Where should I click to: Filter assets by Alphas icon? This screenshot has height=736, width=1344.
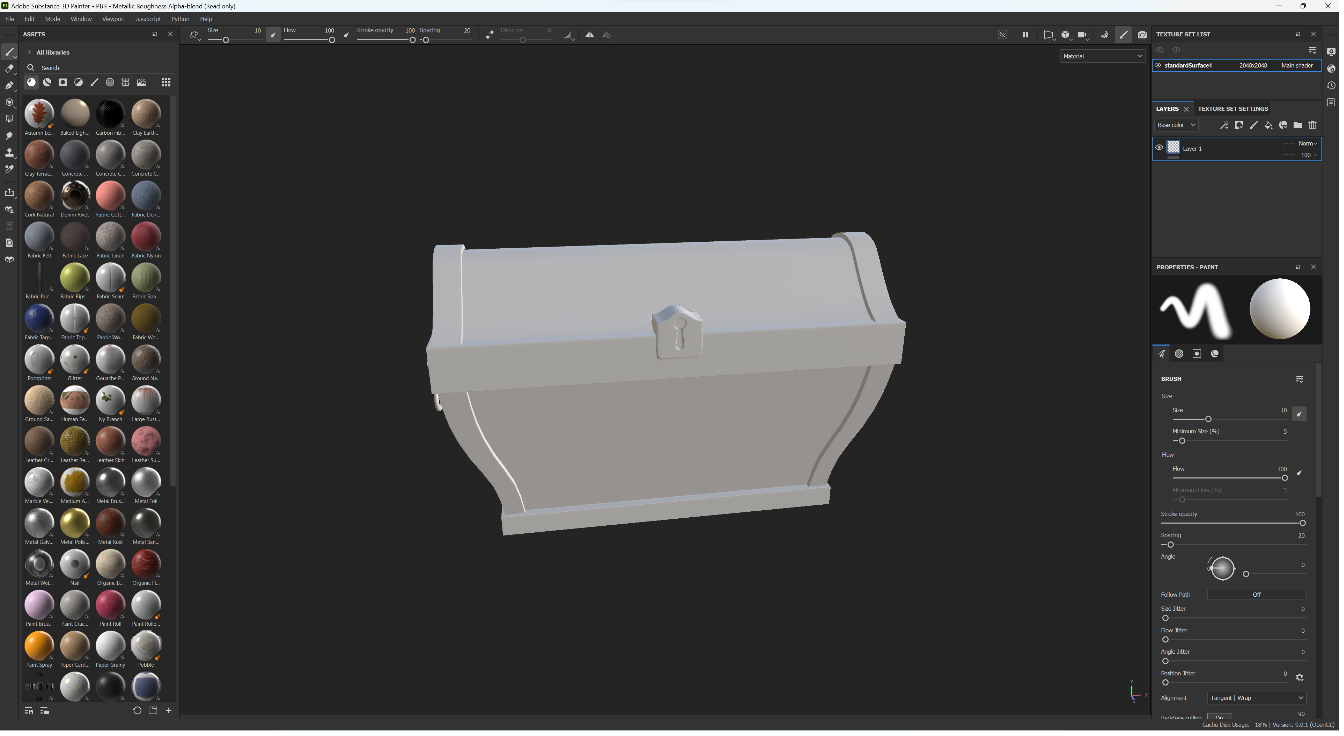(x=110, y=83)
